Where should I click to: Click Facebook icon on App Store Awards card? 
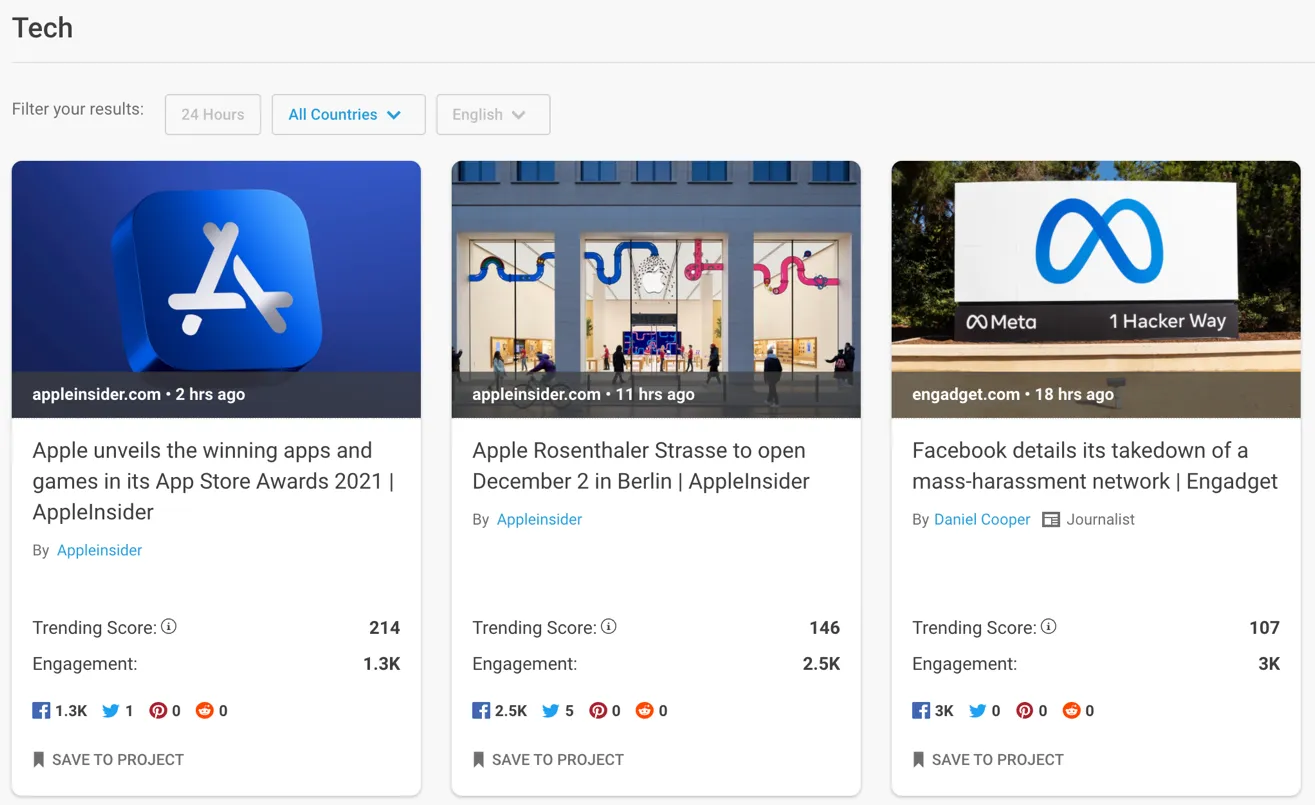tap(41, 711)
